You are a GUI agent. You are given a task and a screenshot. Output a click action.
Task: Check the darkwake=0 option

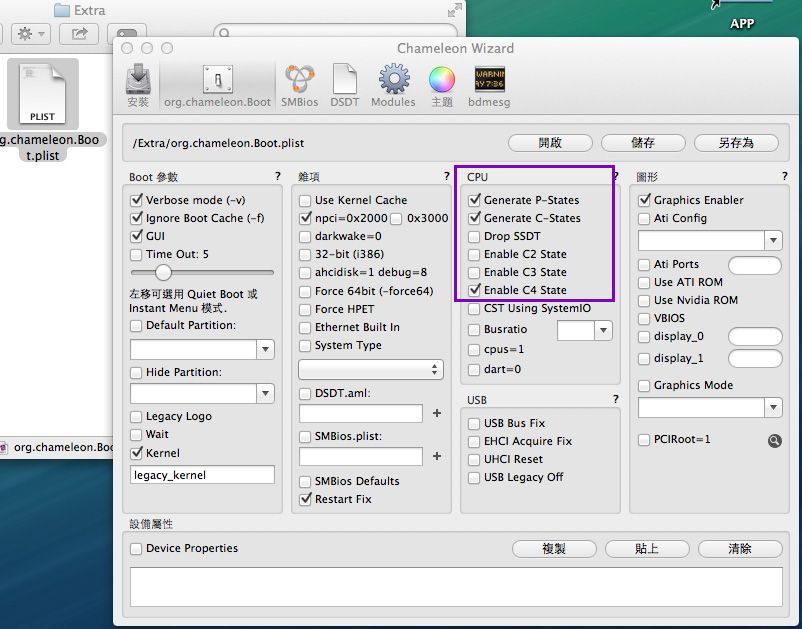[x=305, y=236]
